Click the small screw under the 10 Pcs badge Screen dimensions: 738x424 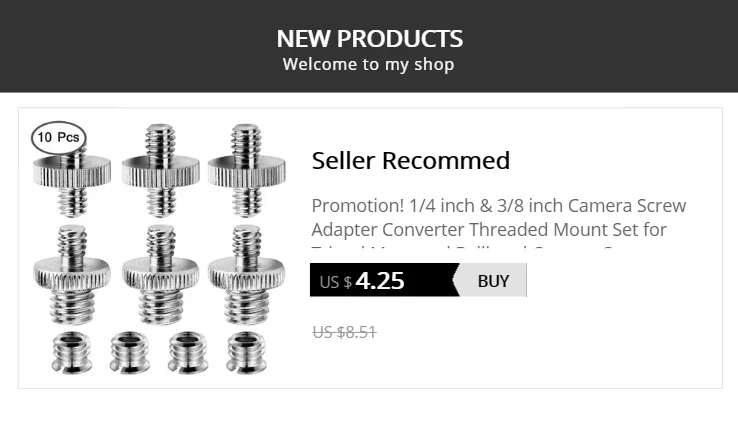(x=70, y=180)
